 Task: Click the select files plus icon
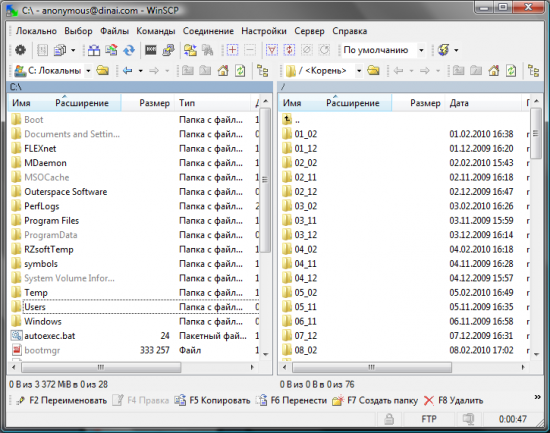pyautogui.click(x=232, y=50)
